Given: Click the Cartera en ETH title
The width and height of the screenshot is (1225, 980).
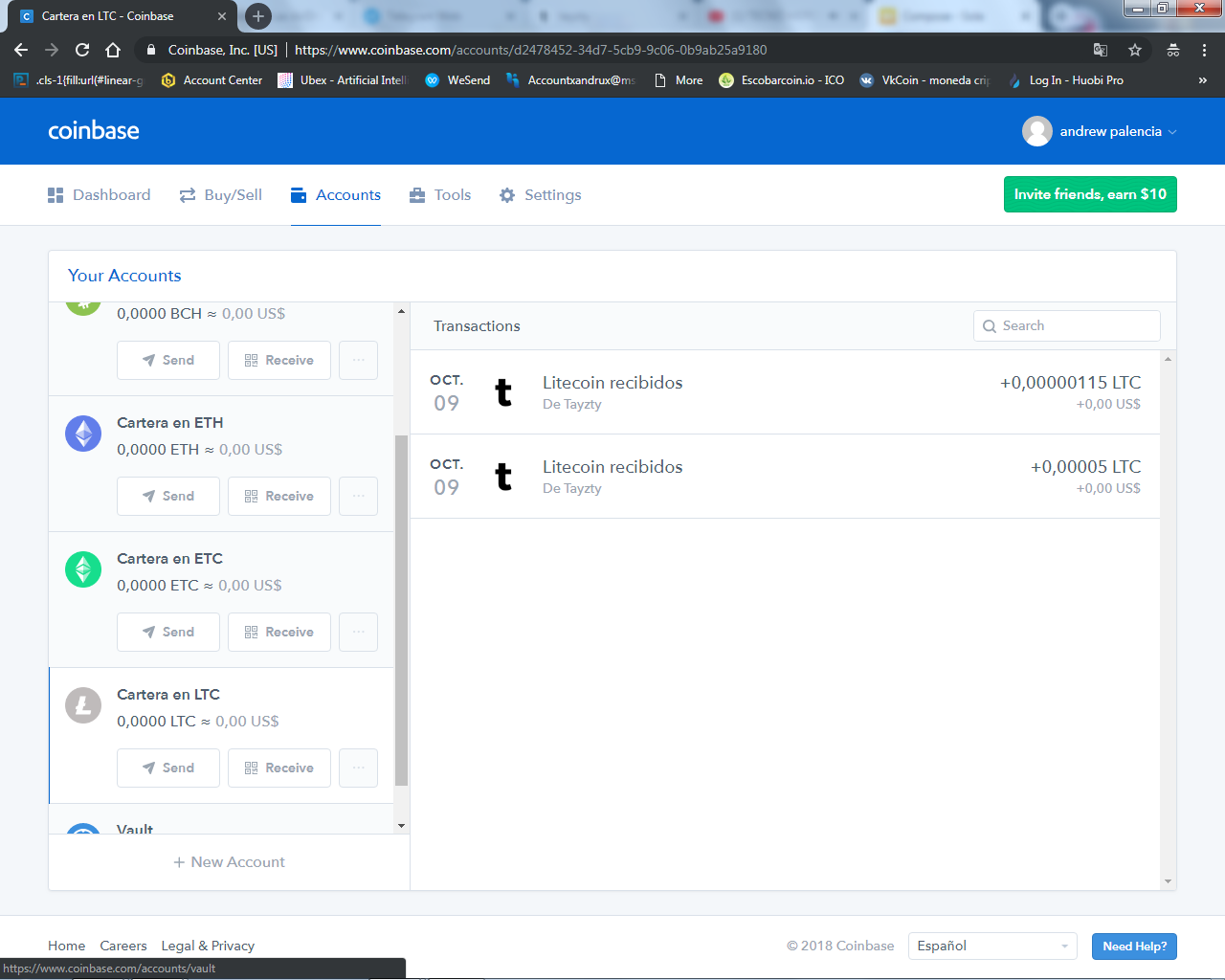Looking at the screenshot, I should click(170, 423).
